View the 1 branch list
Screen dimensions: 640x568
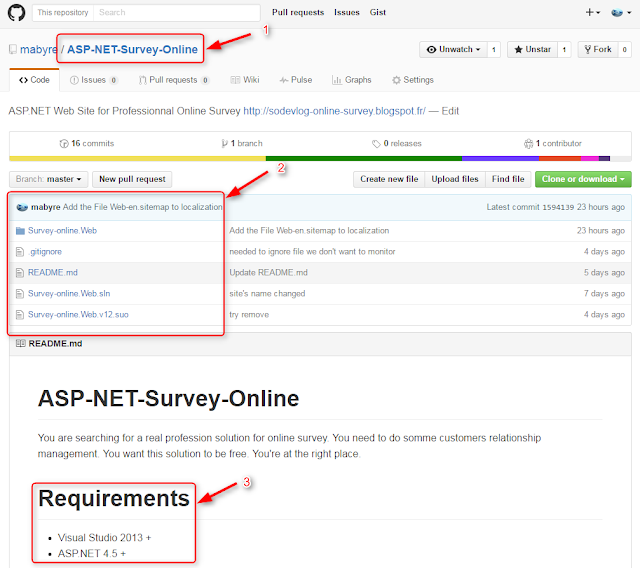click(242, 144)
